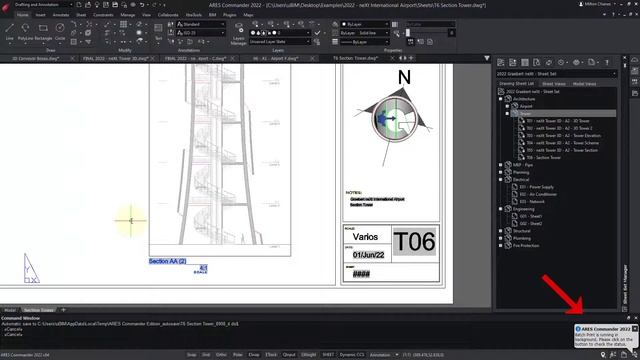
Task: Open the Insert ribbon tab
Action: point(40,15)
